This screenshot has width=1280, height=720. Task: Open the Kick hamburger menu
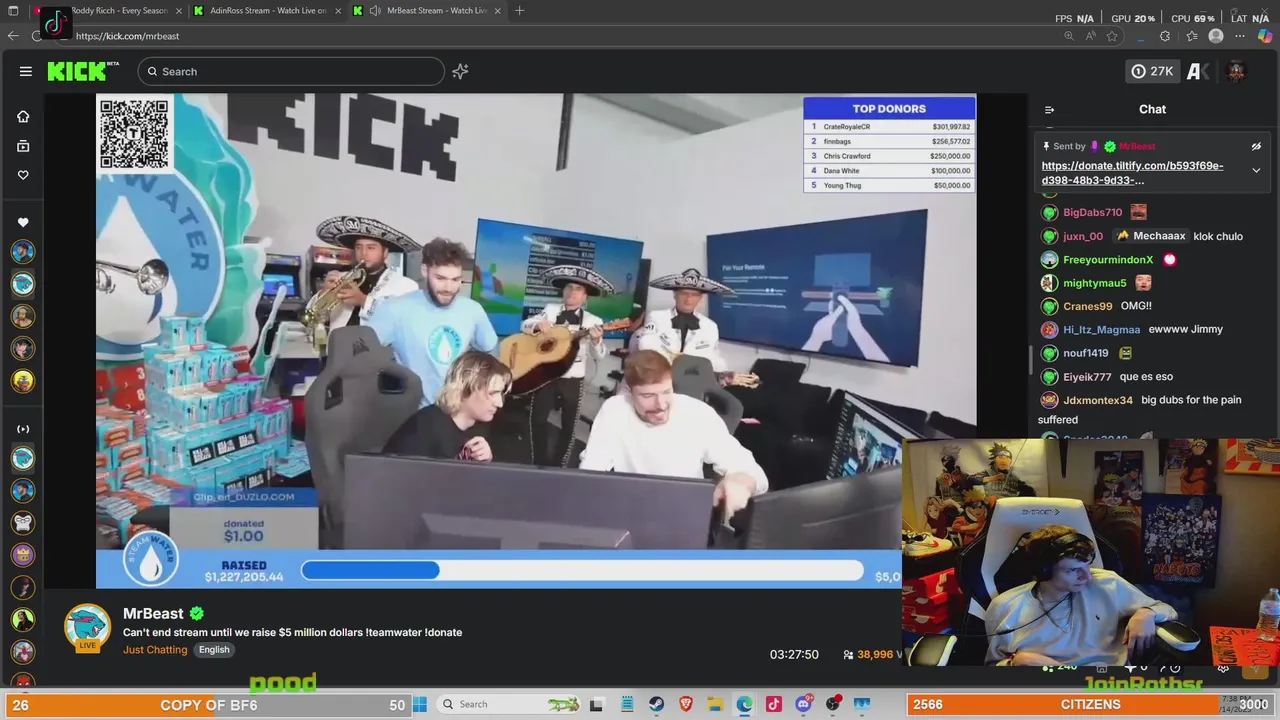25,71
